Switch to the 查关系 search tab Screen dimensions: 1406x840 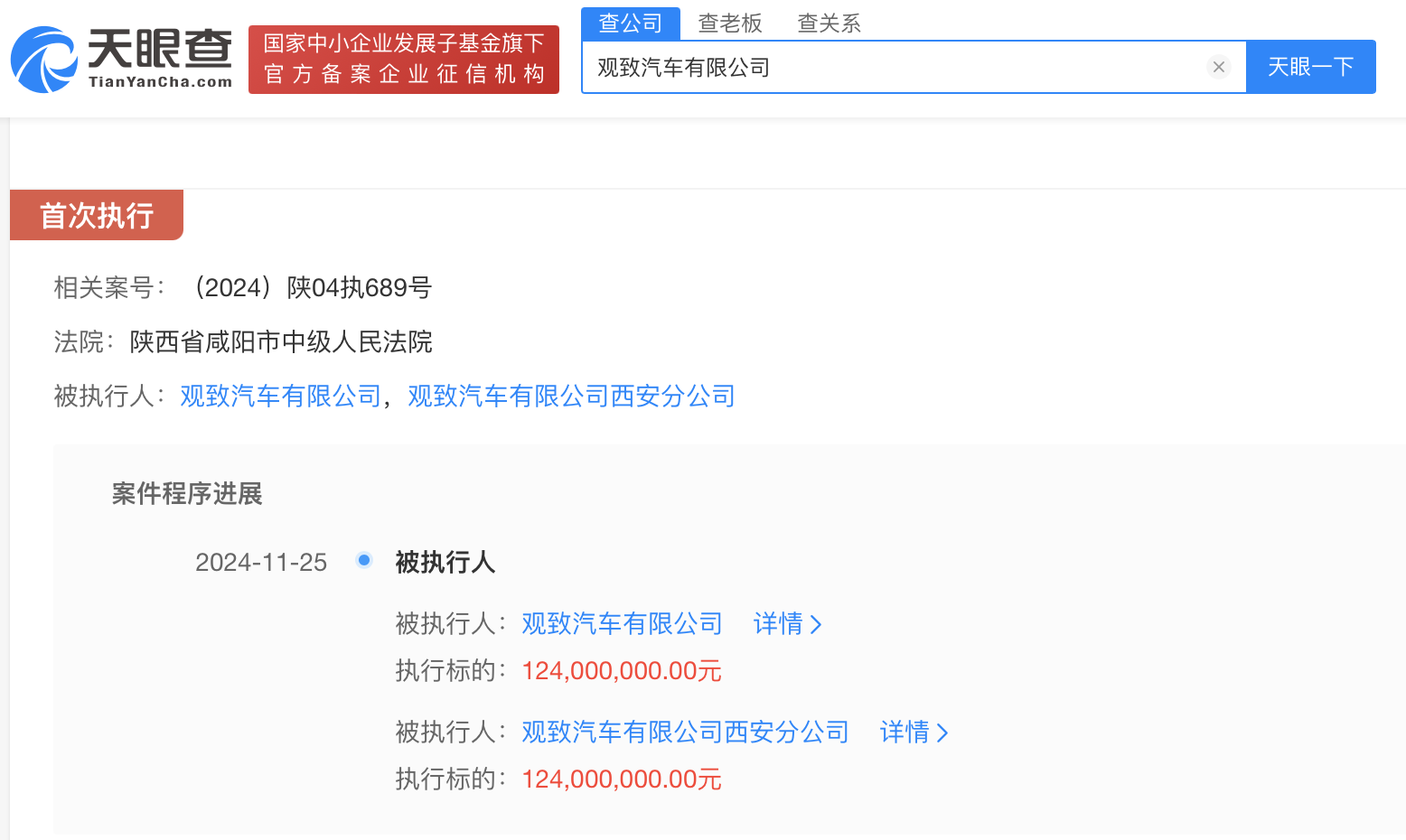829,23
